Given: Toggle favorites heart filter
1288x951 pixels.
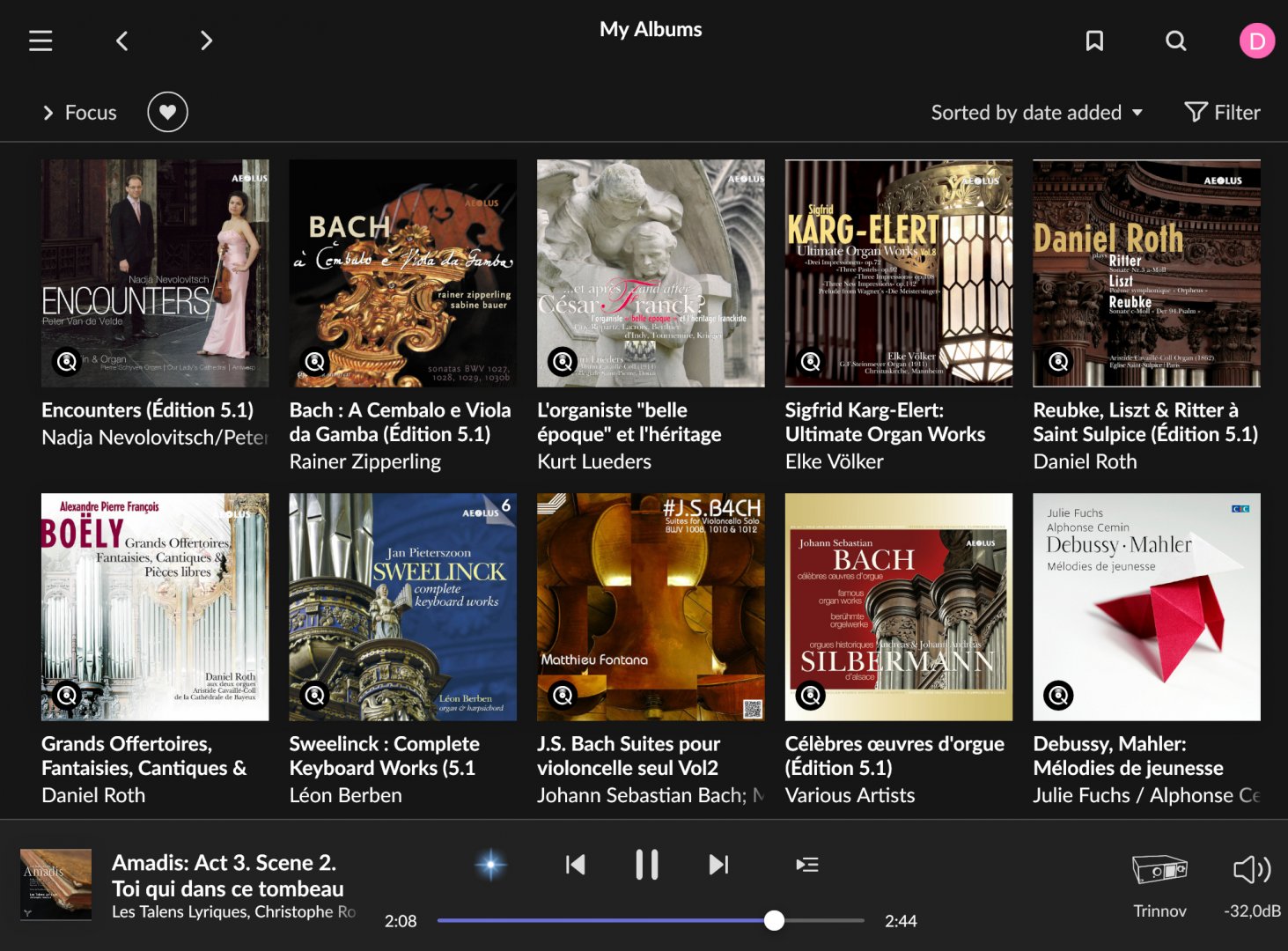Looking at the screenshot, I should pyautogui.click(x=167, y=112).
